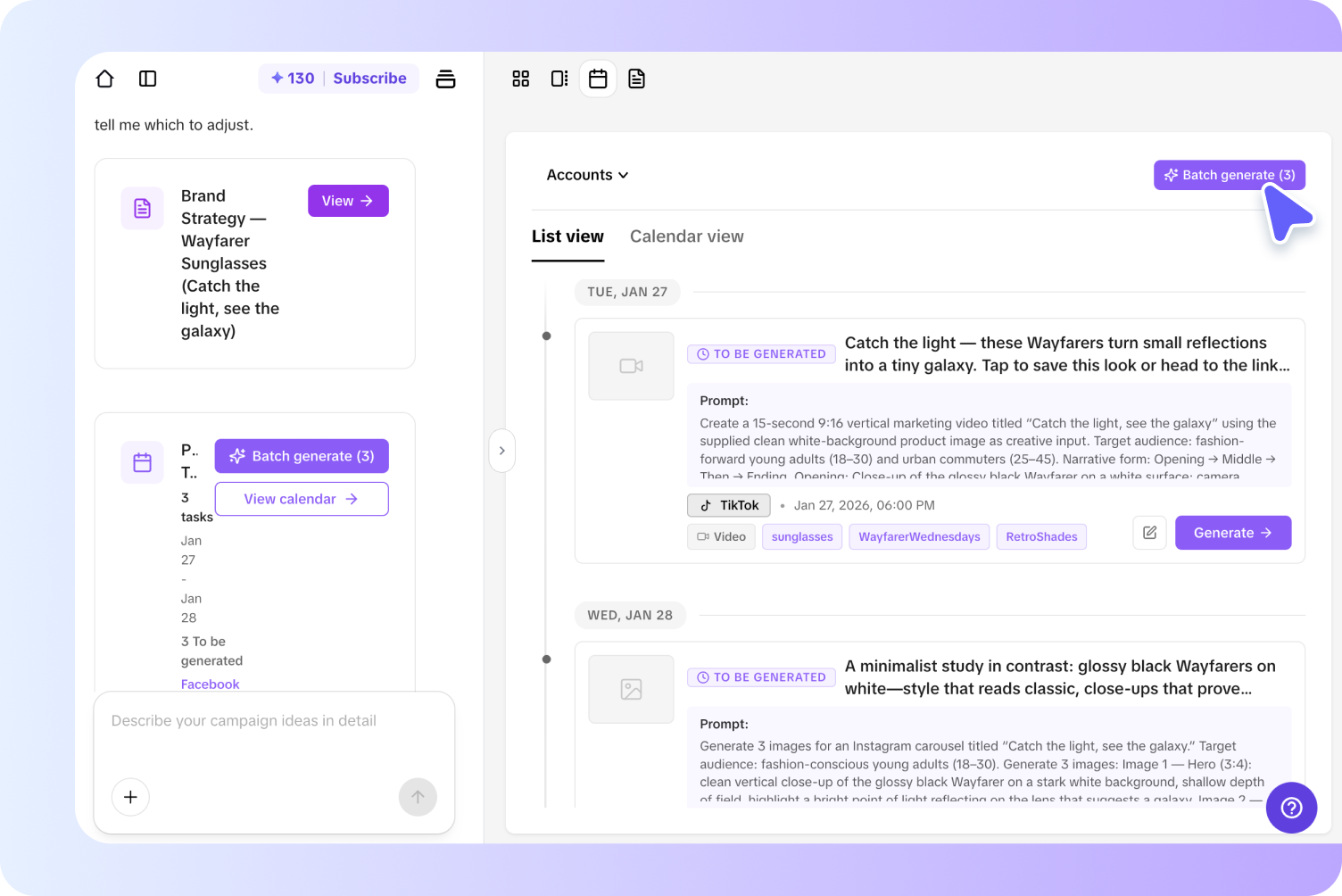Generate the Wayfarers TikTok video

click(x=1233, y=533)
